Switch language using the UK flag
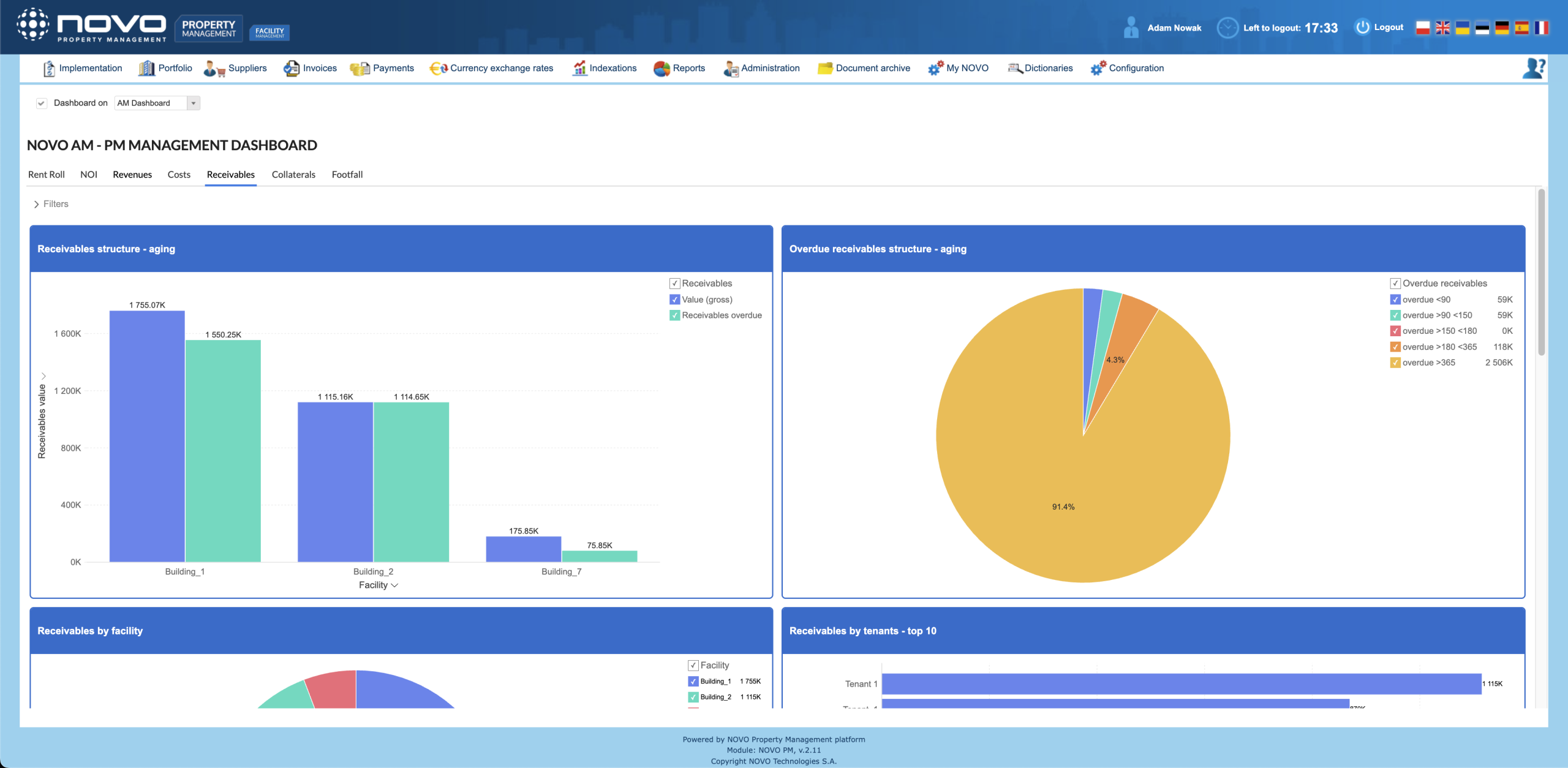1568x768 pixels. tap(1442, 28)
